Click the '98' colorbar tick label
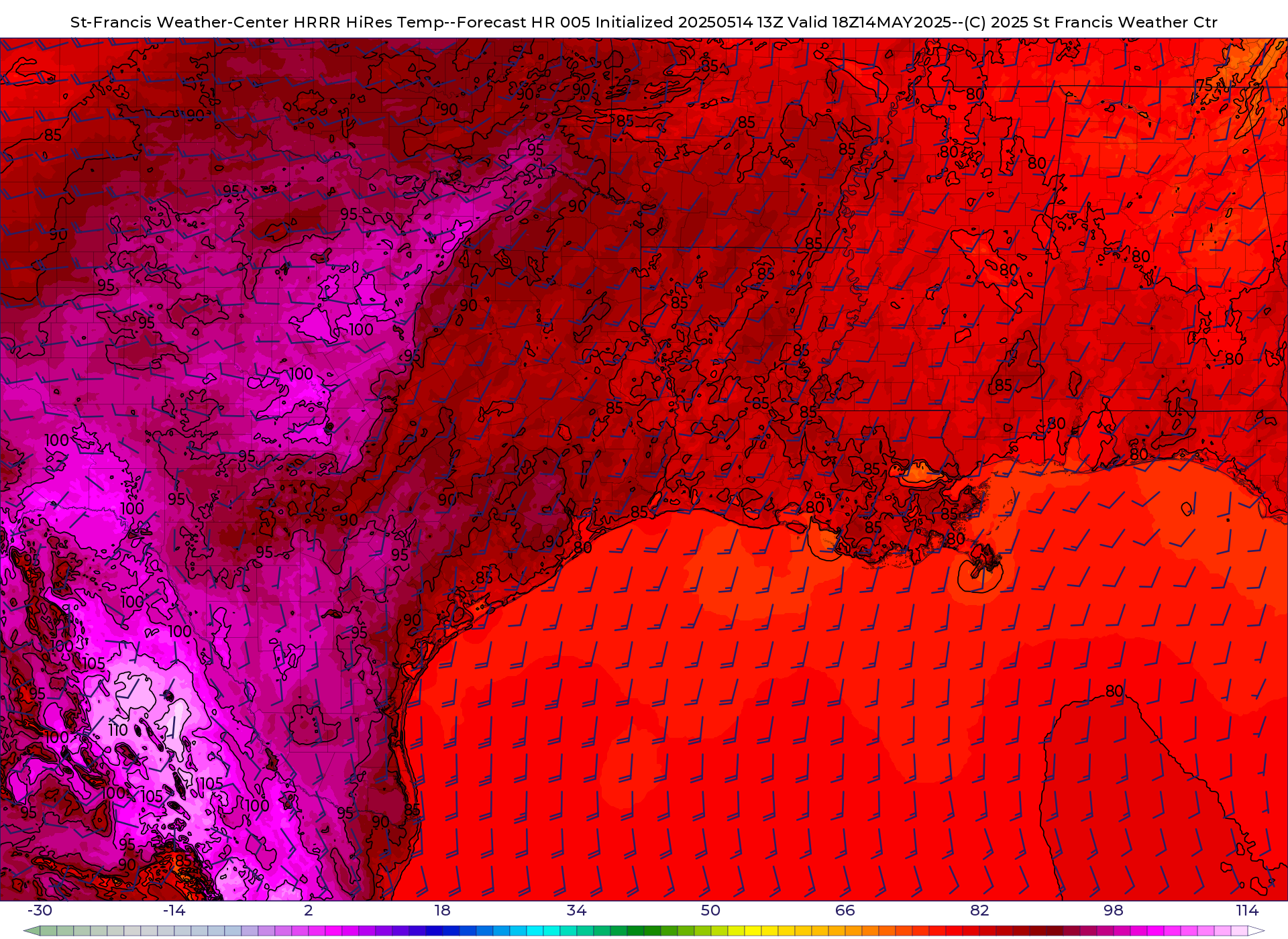This screenshot has height=939, width=1288. point(1114,910)
